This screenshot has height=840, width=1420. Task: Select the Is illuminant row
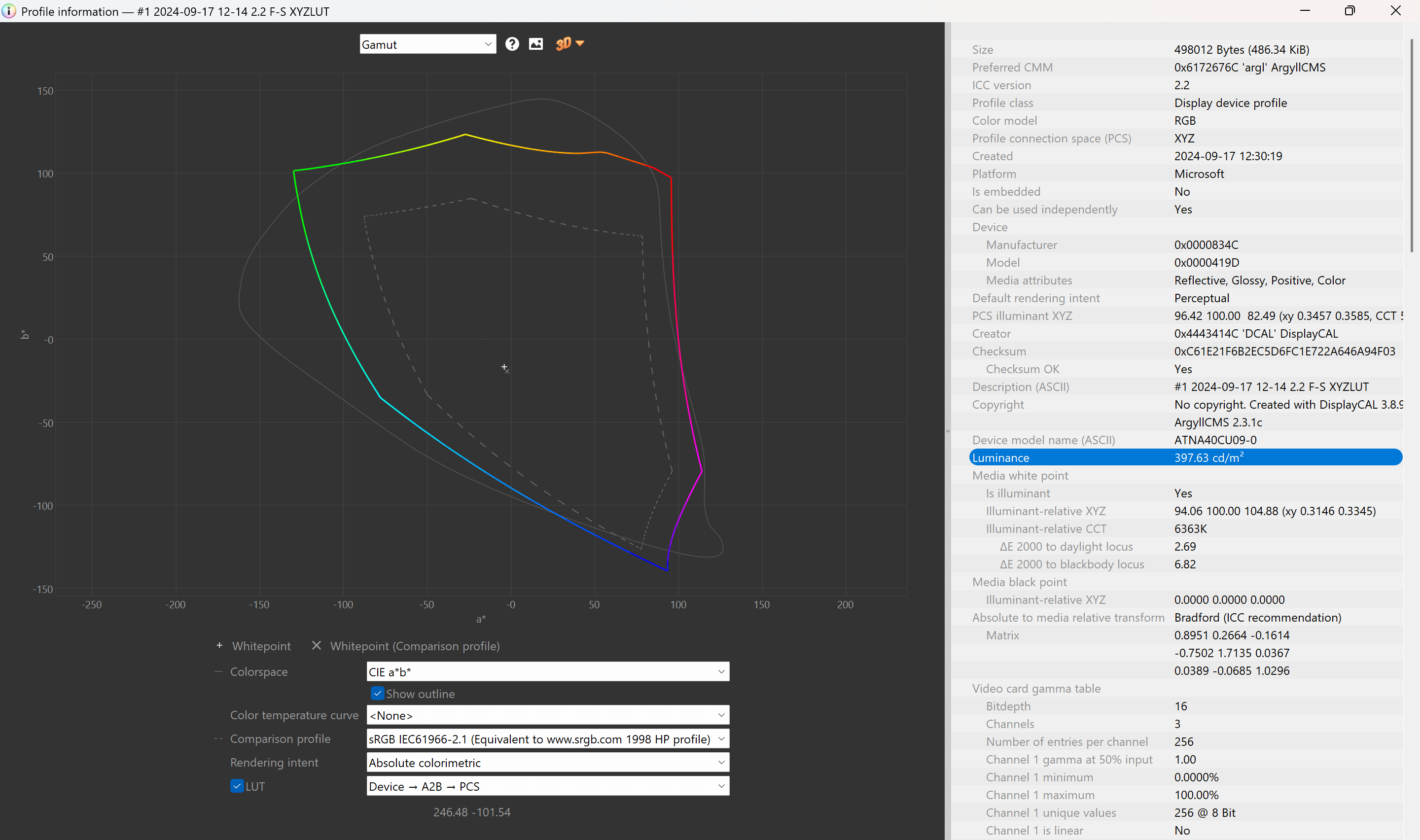coord(1186,493)
